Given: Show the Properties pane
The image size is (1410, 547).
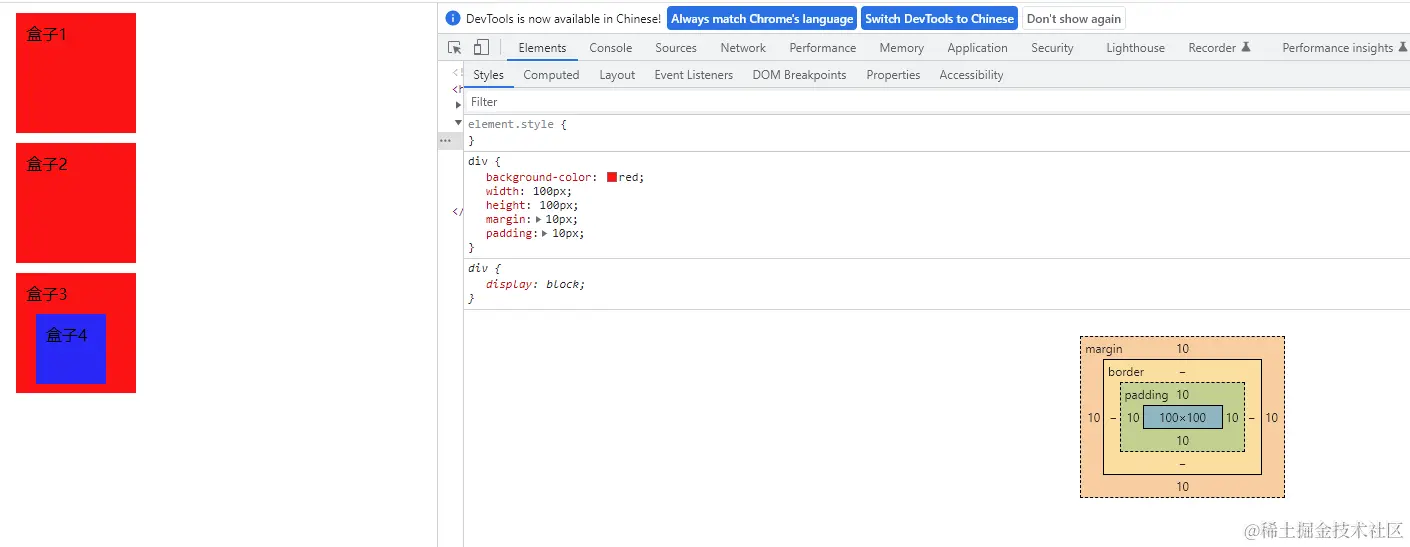Looking at the screenshot, I should pos(893,75).
